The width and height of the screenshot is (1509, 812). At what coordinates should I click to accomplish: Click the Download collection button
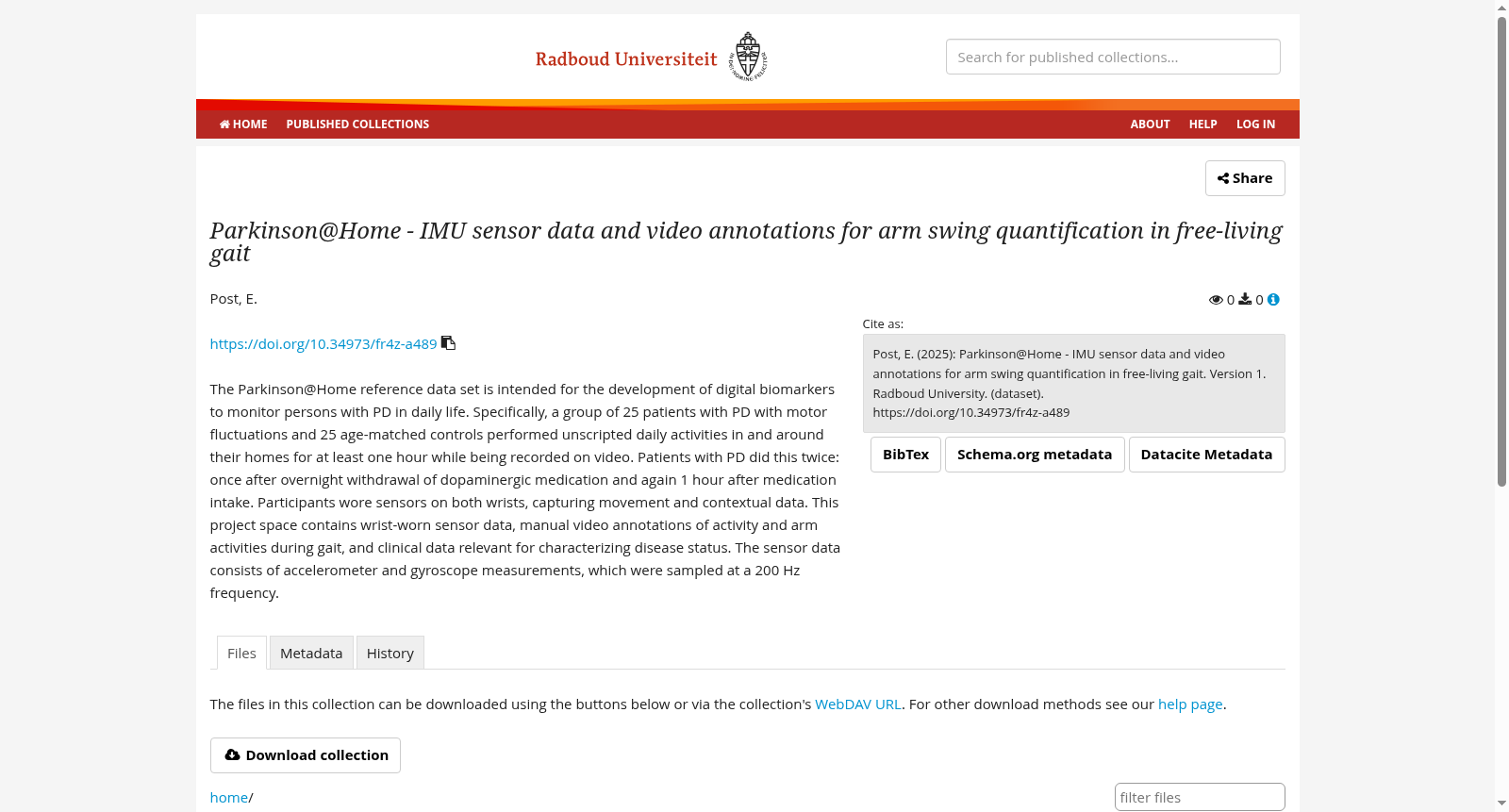[x=306, y=755]
